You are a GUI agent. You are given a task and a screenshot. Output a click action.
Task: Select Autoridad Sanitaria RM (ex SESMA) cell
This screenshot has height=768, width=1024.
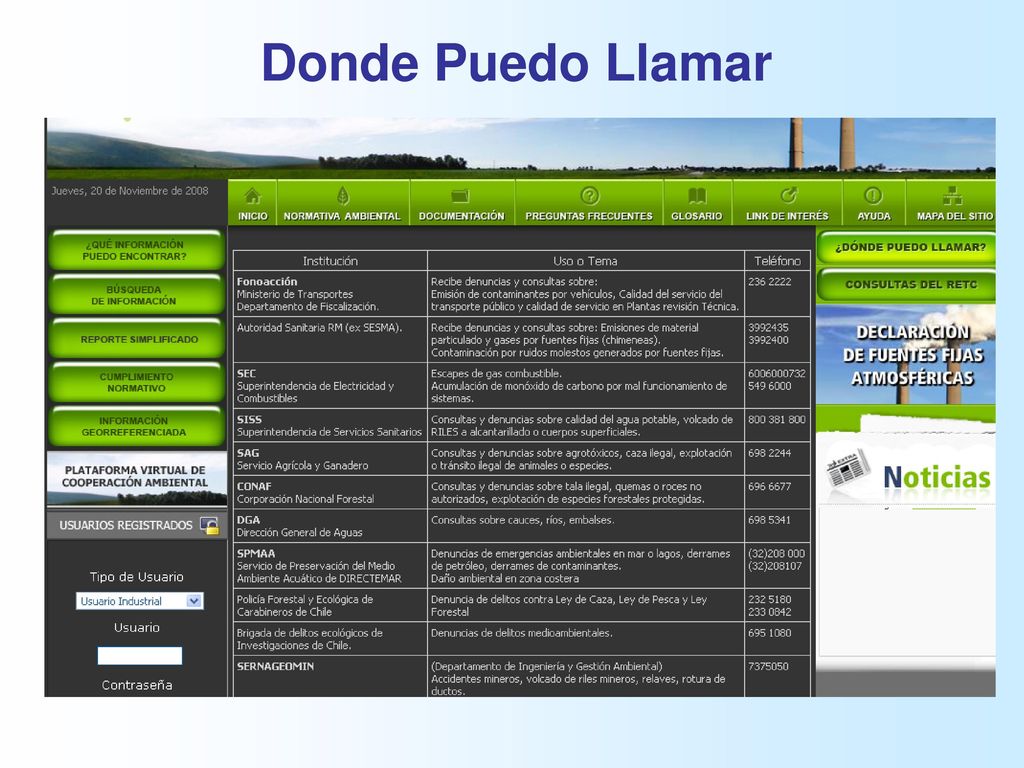click(330, 340)
